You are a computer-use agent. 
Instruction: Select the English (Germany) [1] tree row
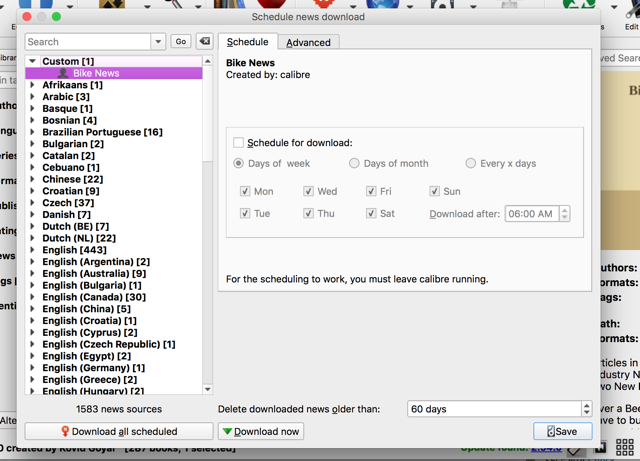[113, 368]
